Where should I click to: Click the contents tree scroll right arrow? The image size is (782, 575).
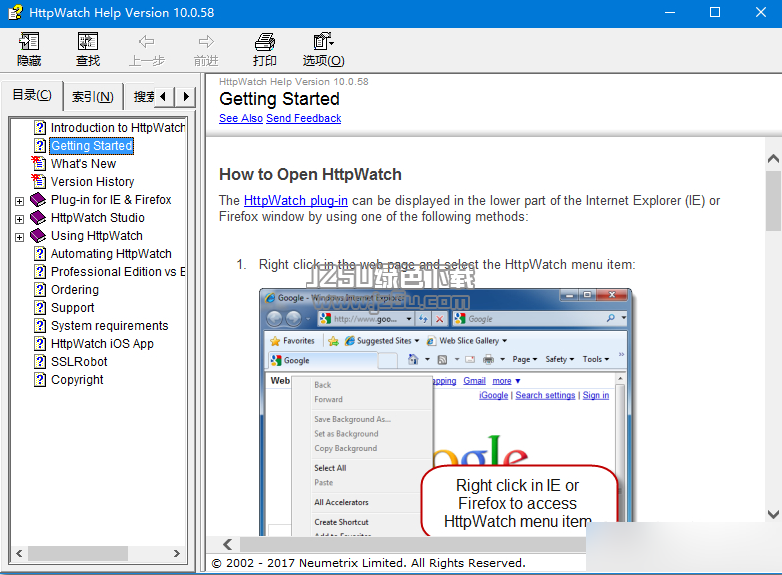point(177,553)
